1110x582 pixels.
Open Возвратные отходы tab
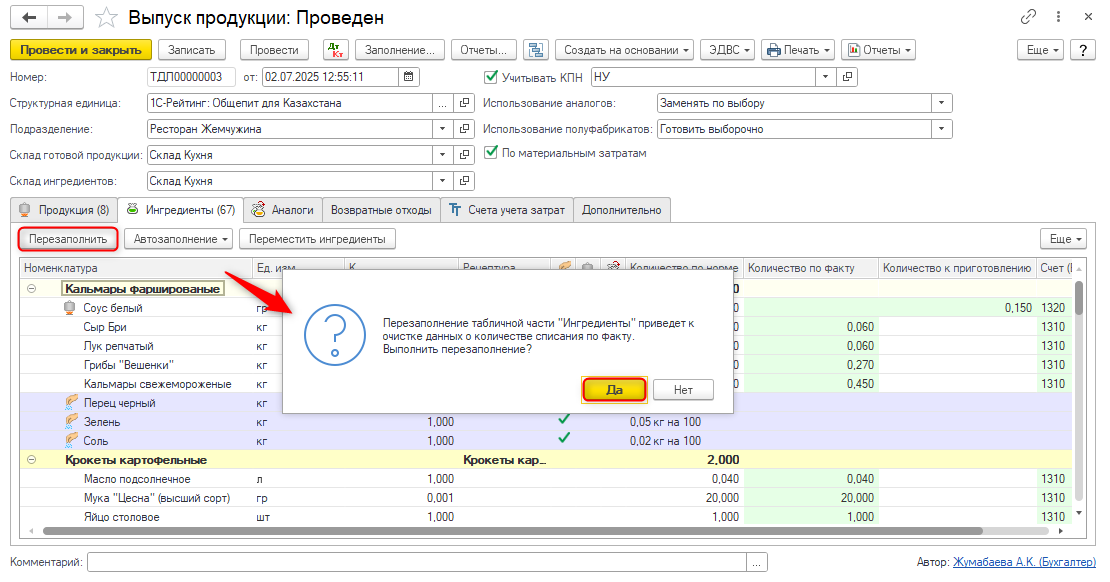tap(381, 210)
